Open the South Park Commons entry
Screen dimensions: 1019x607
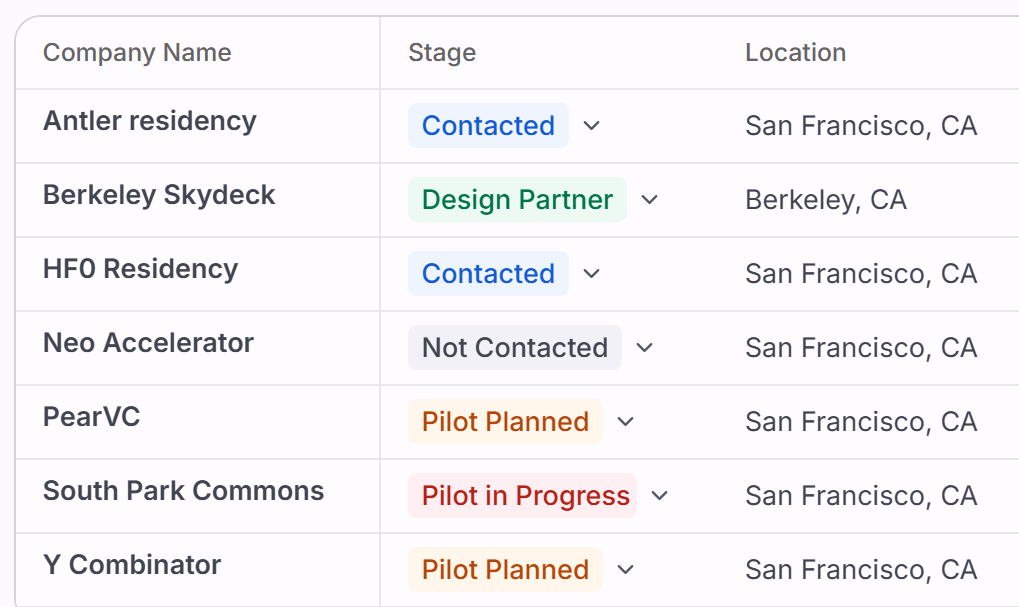coord(183,491)
